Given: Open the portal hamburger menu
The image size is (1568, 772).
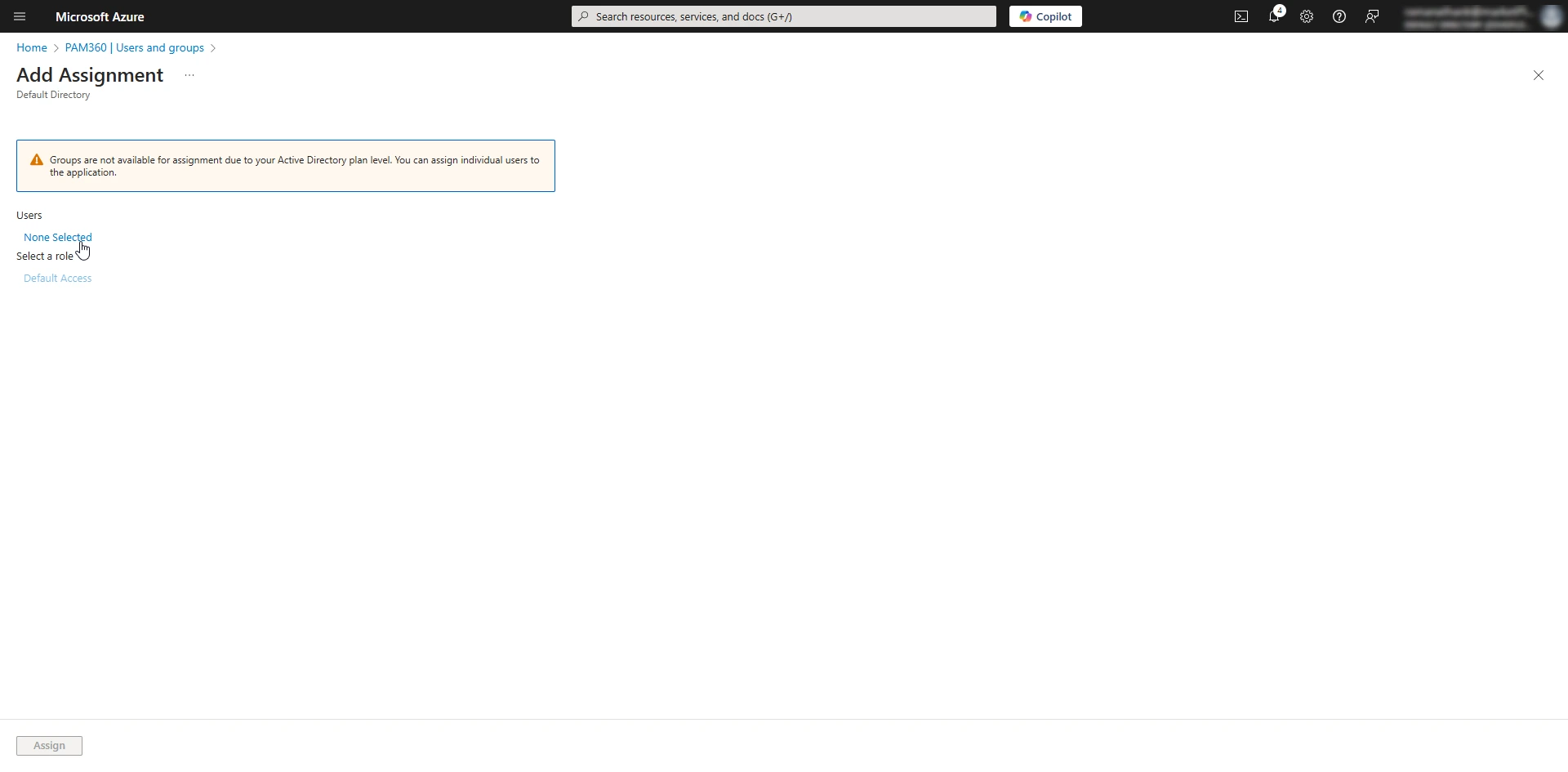Looking at the screenshot, I should click(19, 16).
